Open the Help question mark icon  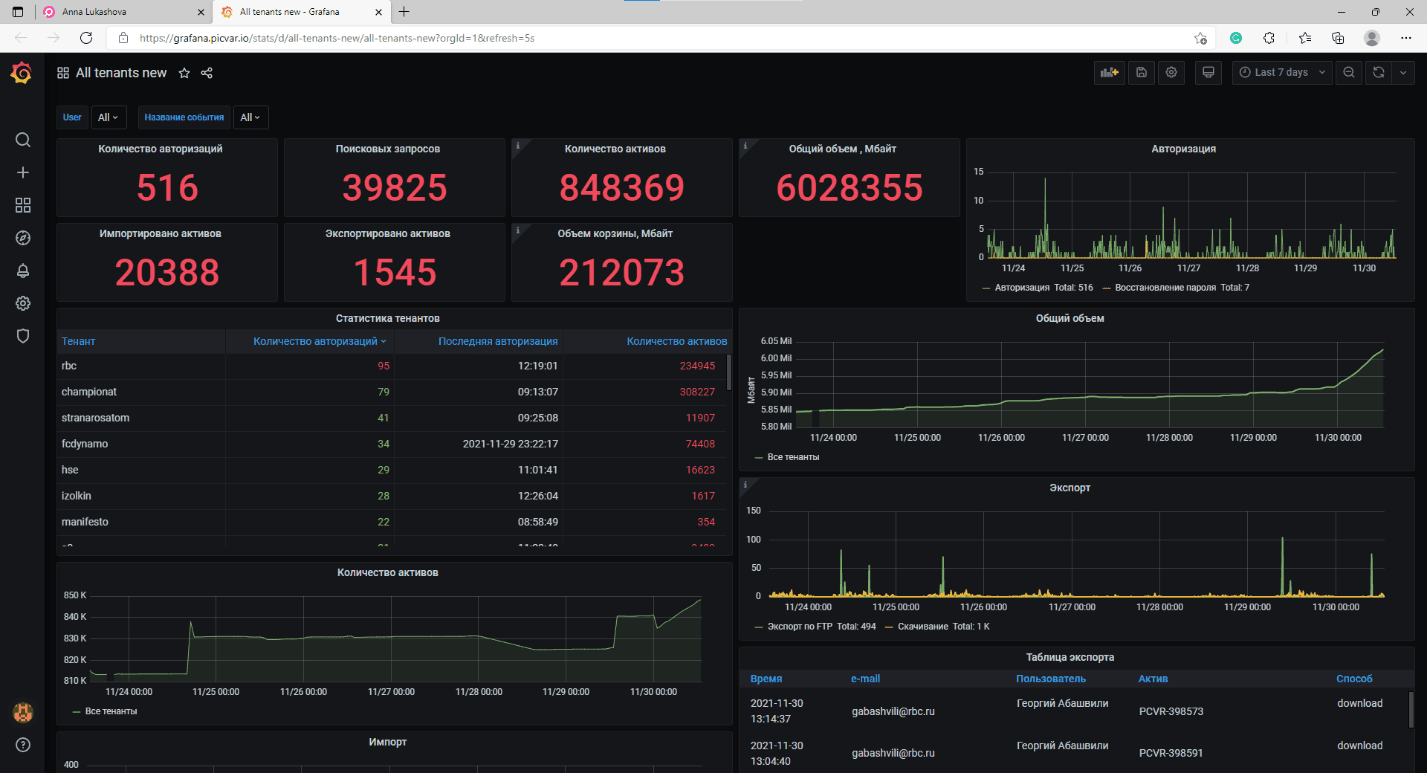pyautogui.click(x=23, y=745)
